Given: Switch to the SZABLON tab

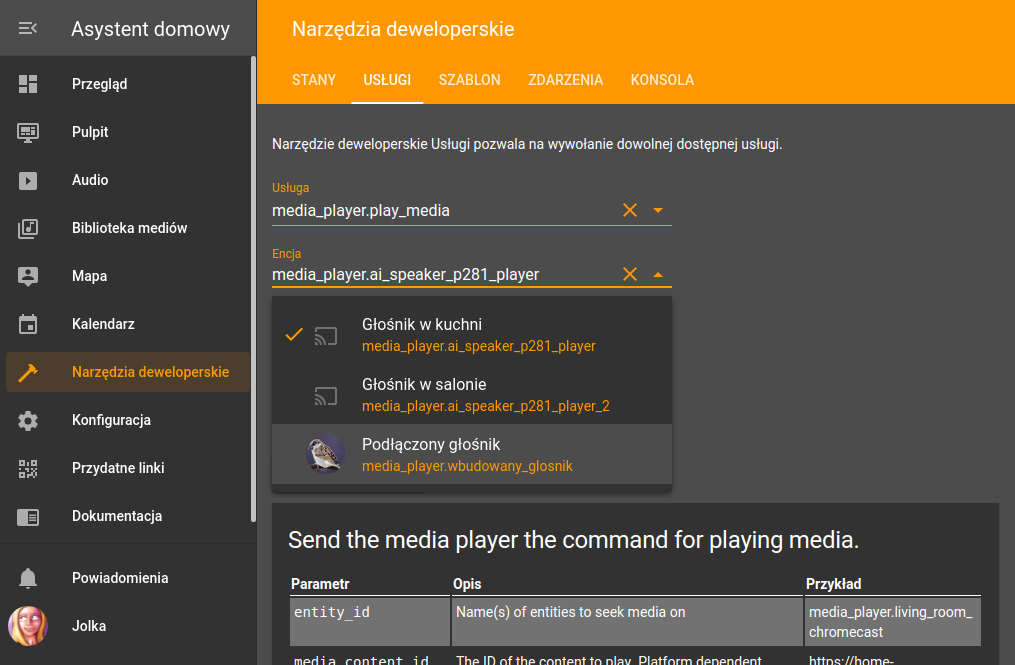Looking at the screenshot, I should click(x=469, y=80).
